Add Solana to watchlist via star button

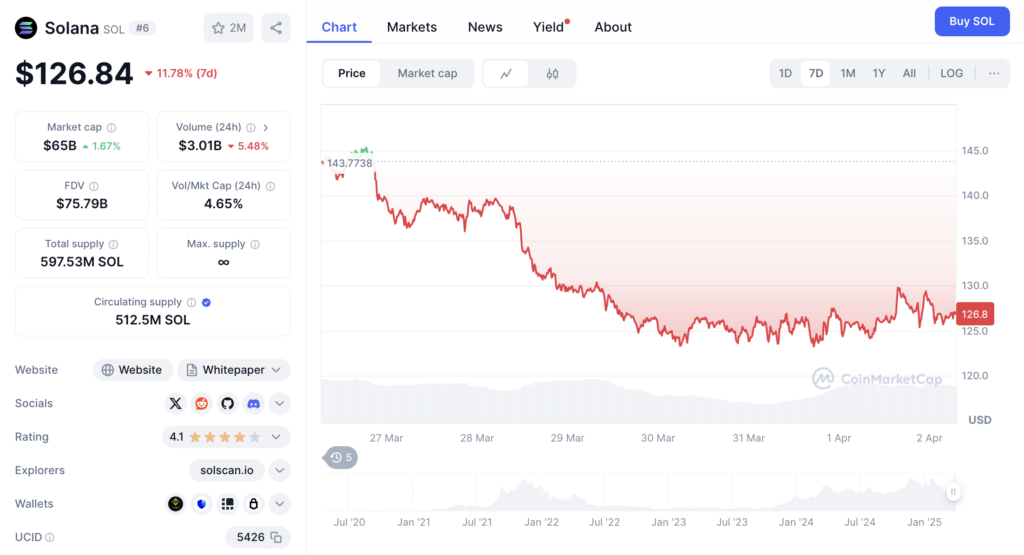pyautogui.click(x=229, y=28)
